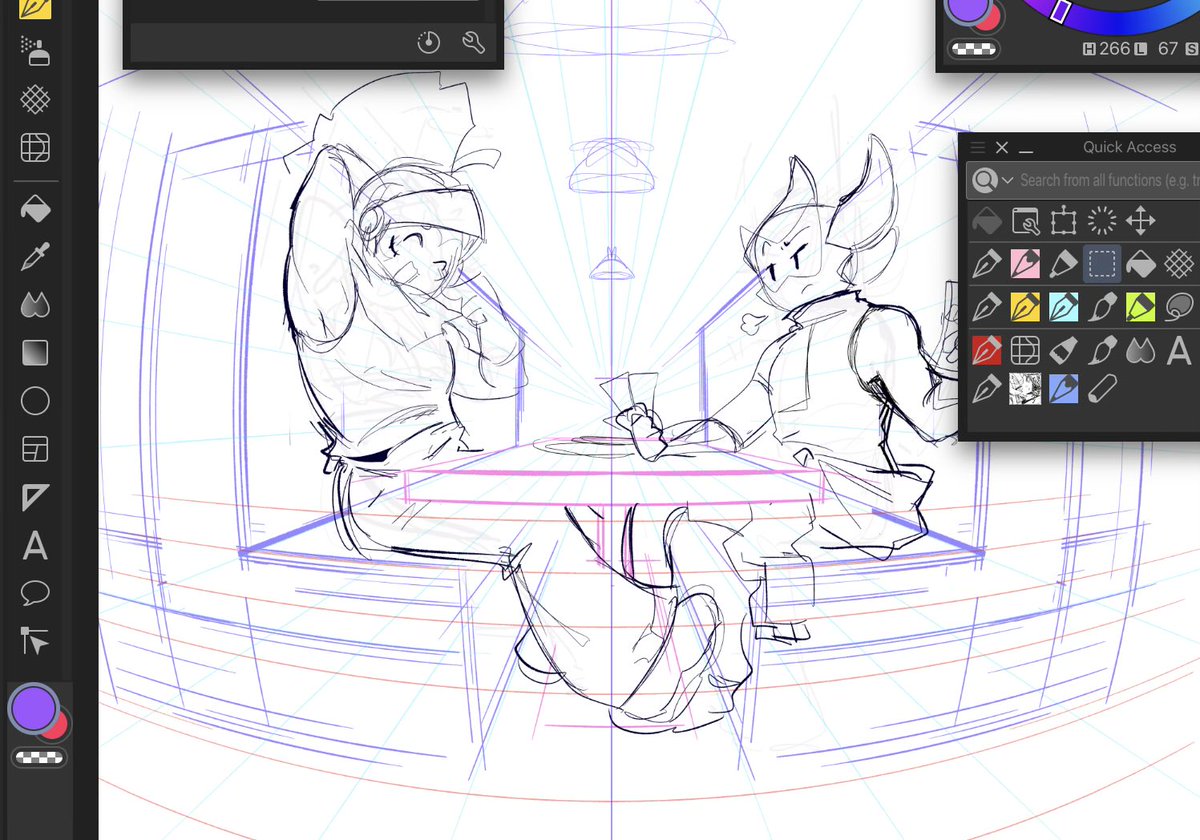Screen dimensions: 1200x840
Task: Select the pink pencil preset in Quick Access
Action: (x=1026, y=264)
